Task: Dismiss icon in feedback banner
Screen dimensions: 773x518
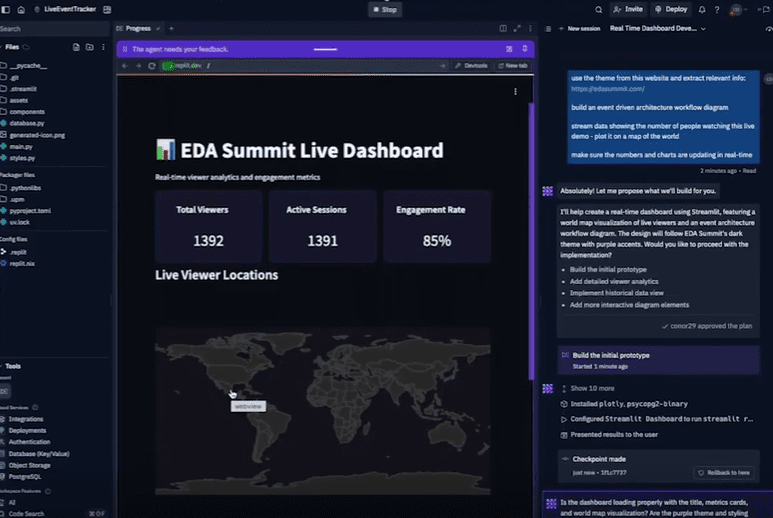Action: pyautogui.click(x=509, y=49)
